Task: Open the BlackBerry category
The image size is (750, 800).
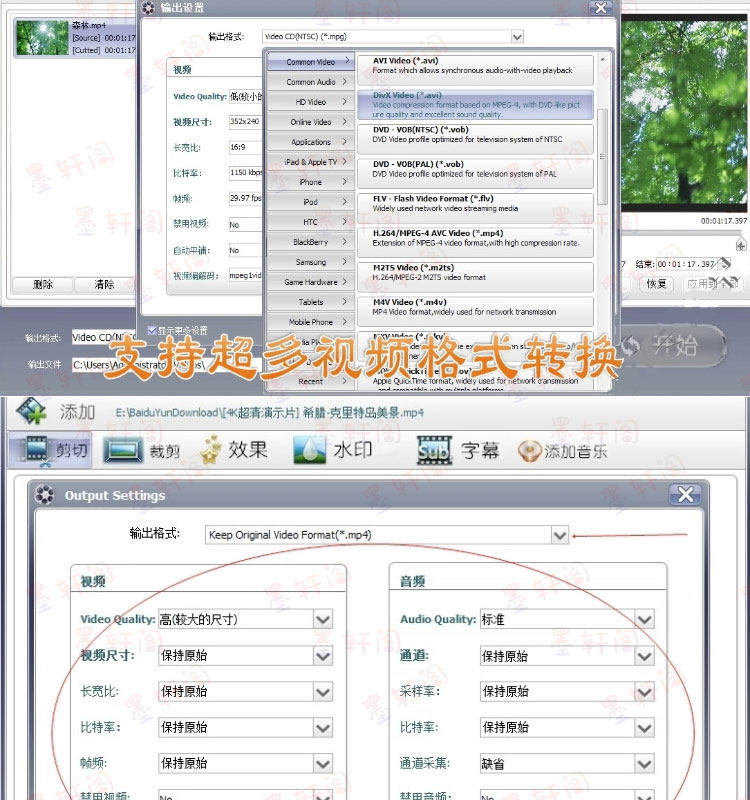Action: pos(311,242)
